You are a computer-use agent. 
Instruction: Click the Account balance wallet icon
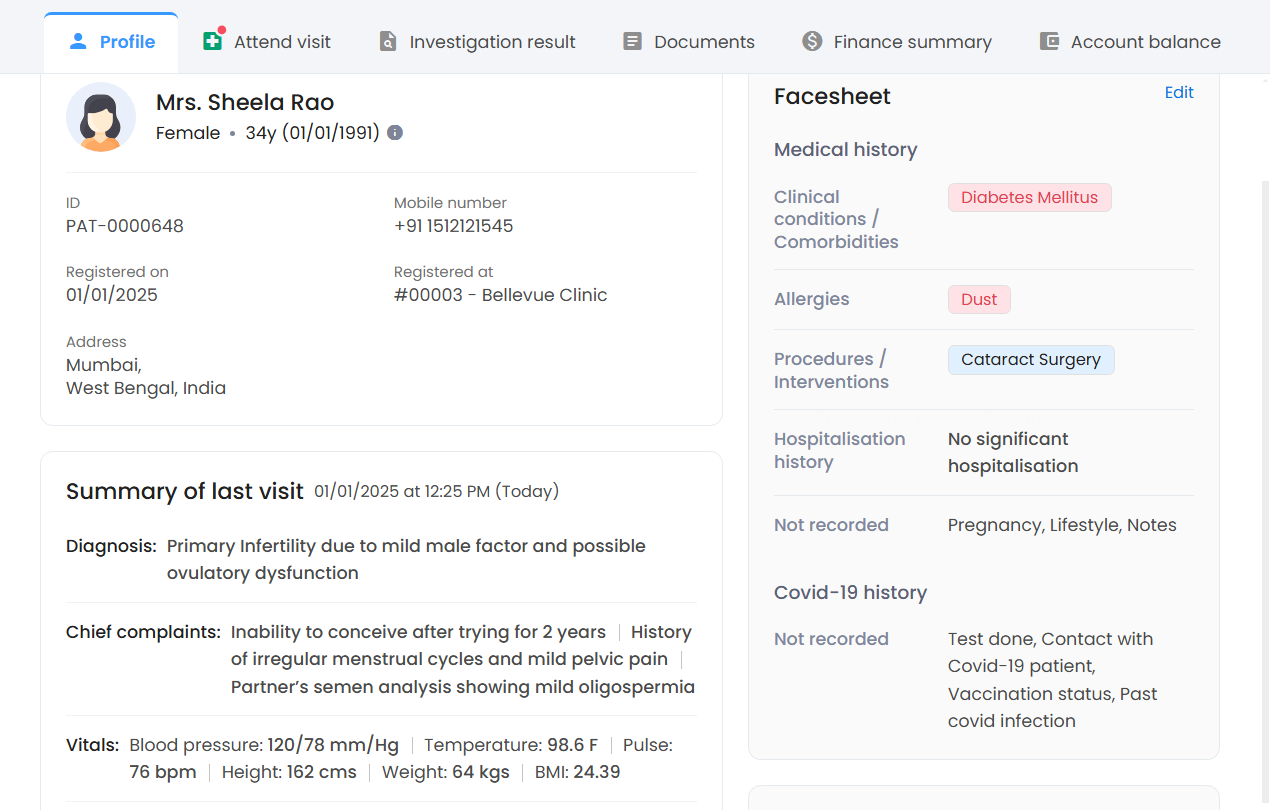[1049, 42]
